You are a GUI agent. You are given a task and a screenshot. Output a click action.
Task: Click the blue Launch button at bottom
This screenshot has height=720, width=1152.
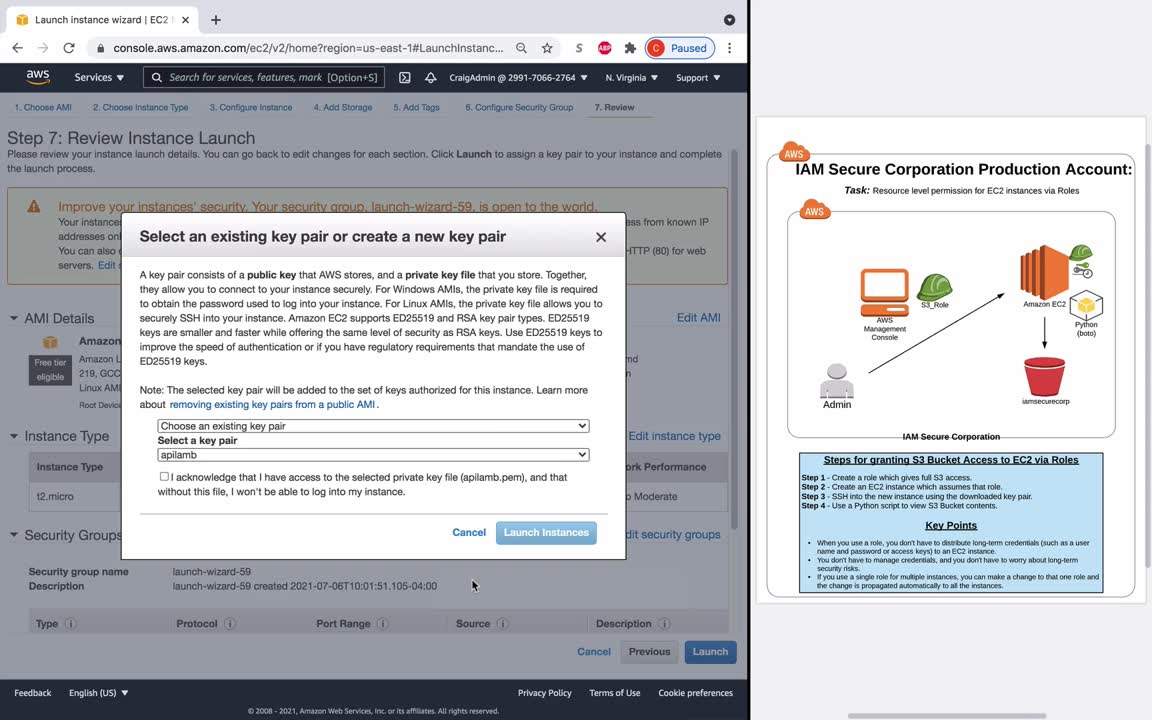click(x=710, y=652)
